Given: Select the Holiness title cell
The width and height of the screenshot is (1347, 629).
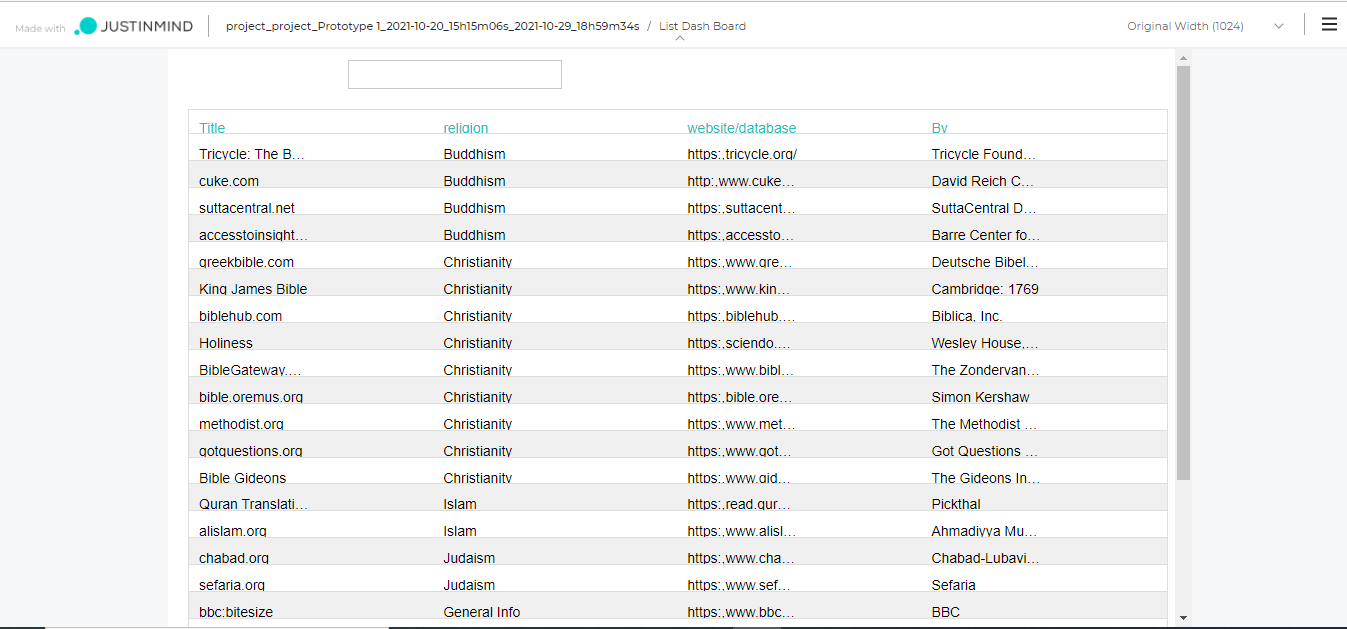Looking at the screenshot, I should tap(226, 343).
